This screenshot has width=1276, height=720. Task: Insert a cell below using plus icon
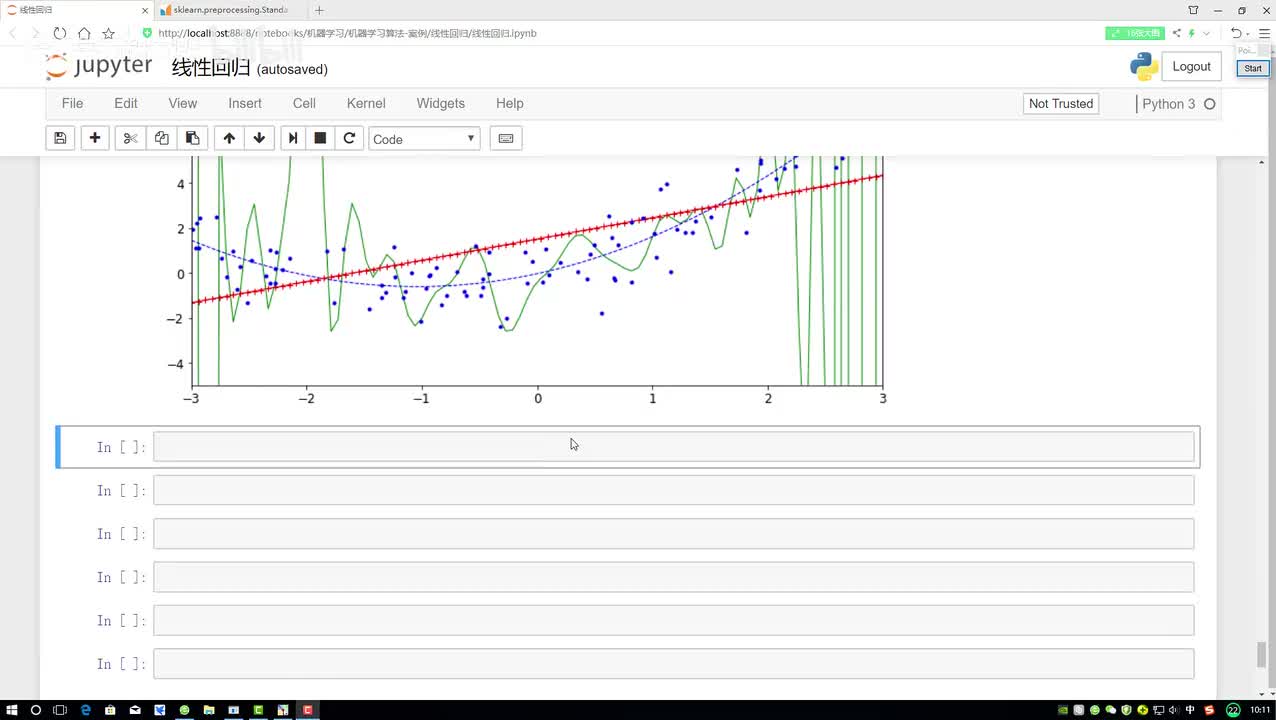click(x=95, y=138)
